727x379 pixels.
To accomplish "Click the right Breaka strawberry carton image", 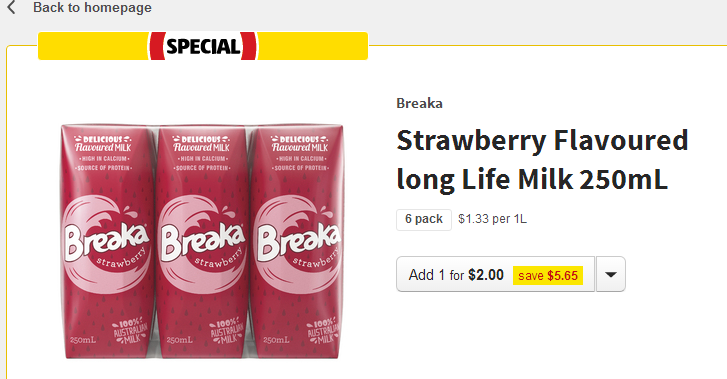I will 296,241.
